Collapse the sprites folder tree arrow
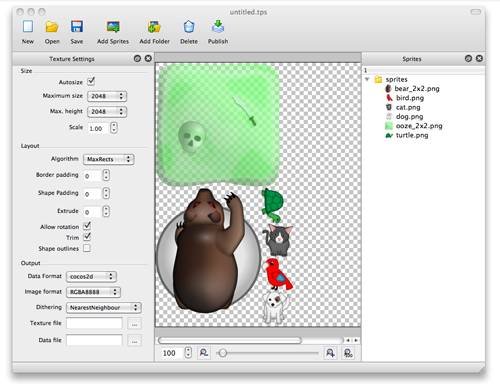The image size is (500, 384). [x=367, y=79]
